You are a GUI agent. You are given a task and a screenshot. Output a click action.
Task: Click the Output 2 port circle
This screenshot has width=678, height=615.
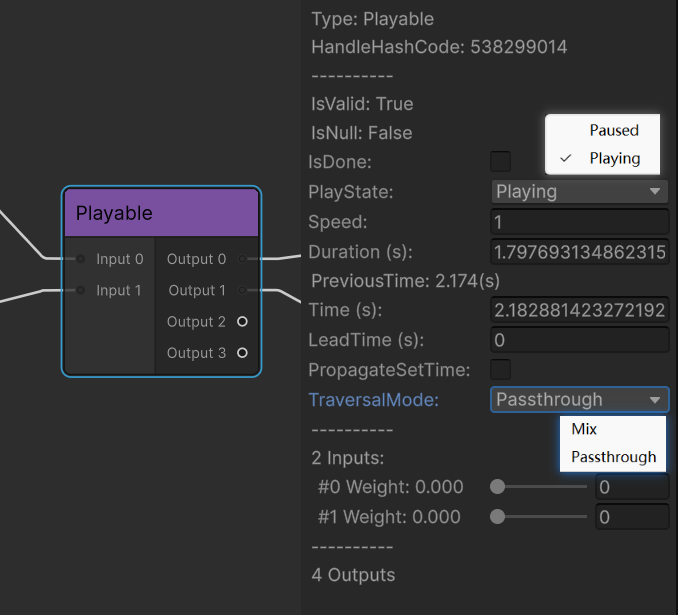pos(242,321)
